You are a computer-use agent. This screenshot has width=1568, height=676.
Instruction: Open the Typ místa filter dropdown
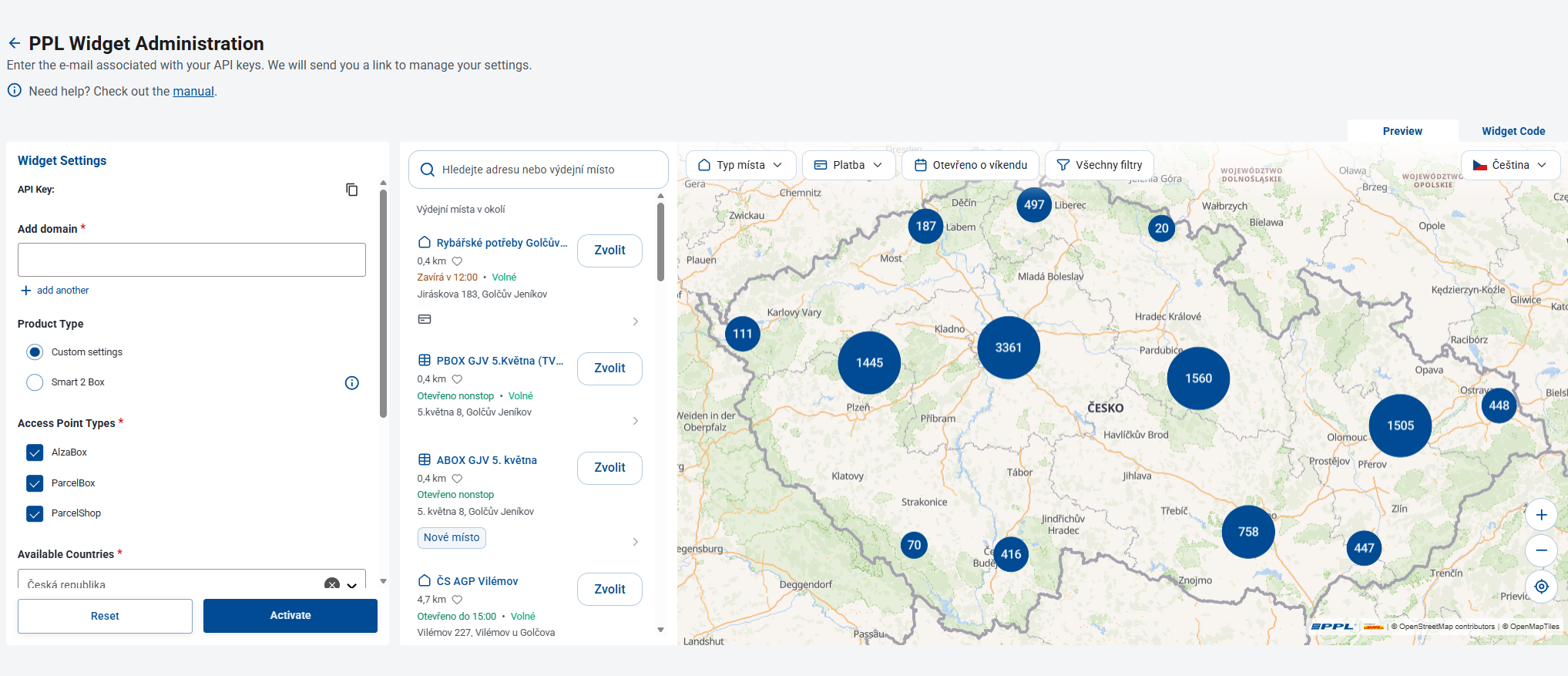pyautogui.click(x=740, y=165)
